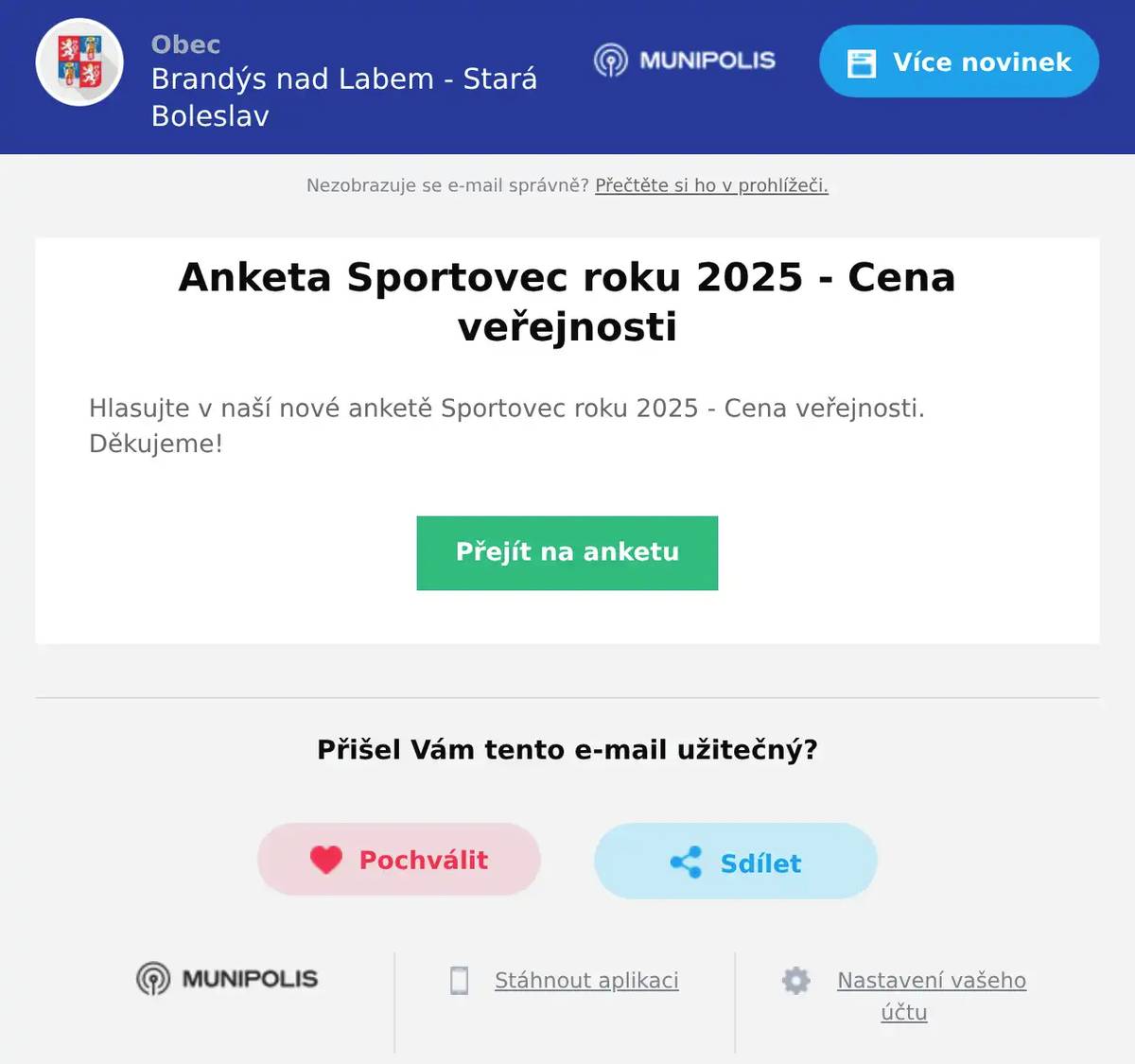The width and height of the screenshot is (1135, 1064).
Task: Click the smartphone icon next to Stáhnout aplikaci
Action: coord(461,982)
